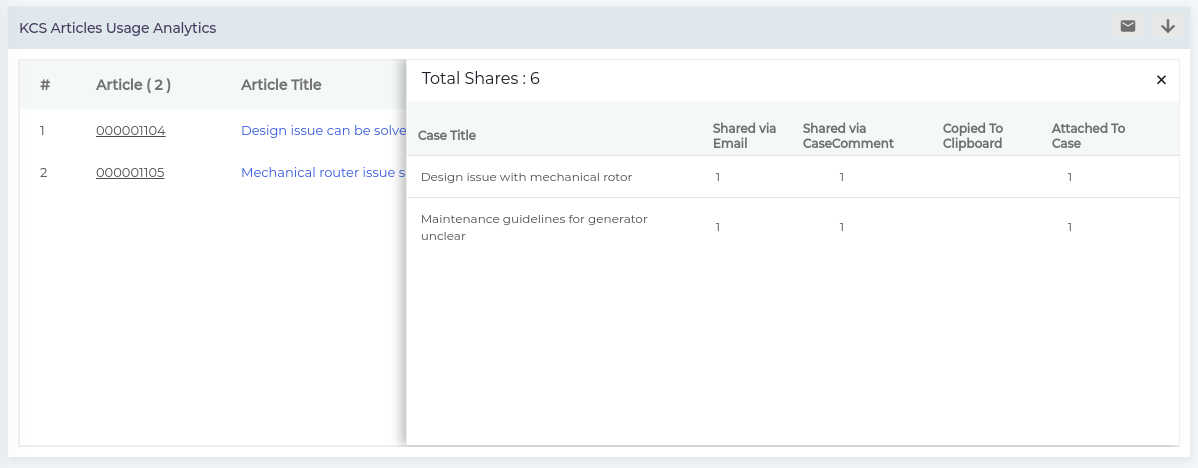Click the email report envelope icon
This screenshot has height=468, width=1198.
(1128, 27)
